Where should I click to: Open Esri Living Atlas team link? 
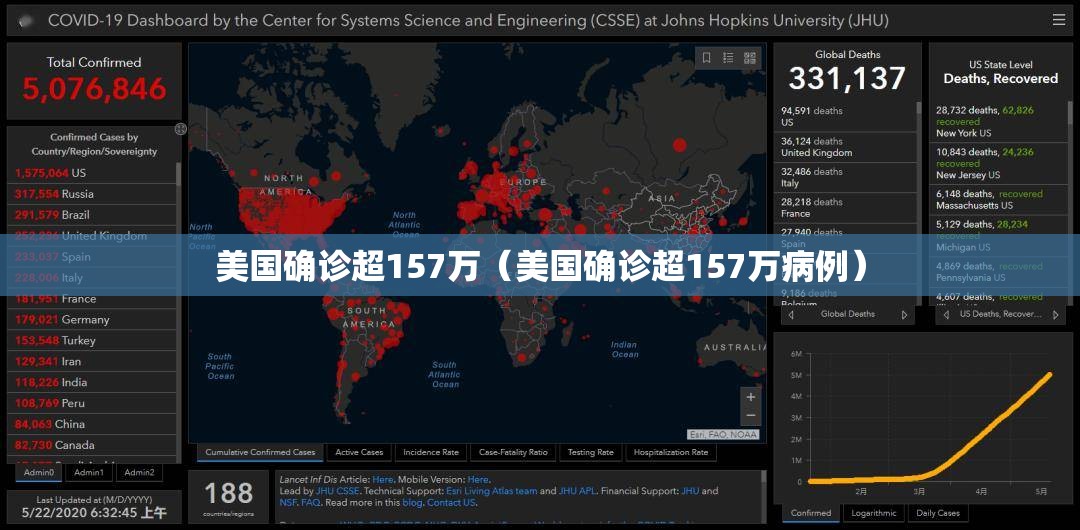pyautogui.click(x=492, y=491)
